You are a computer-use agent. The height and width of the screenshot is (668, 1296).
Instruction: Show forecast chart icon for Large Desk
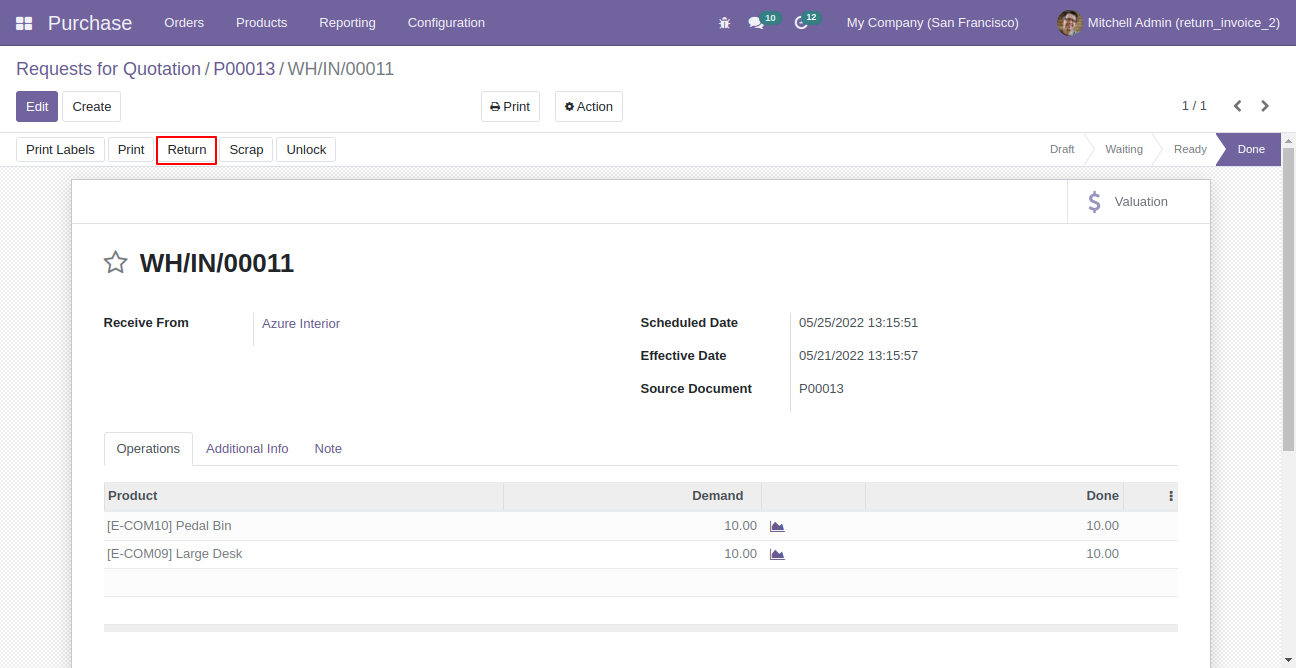tap(777, 554)
